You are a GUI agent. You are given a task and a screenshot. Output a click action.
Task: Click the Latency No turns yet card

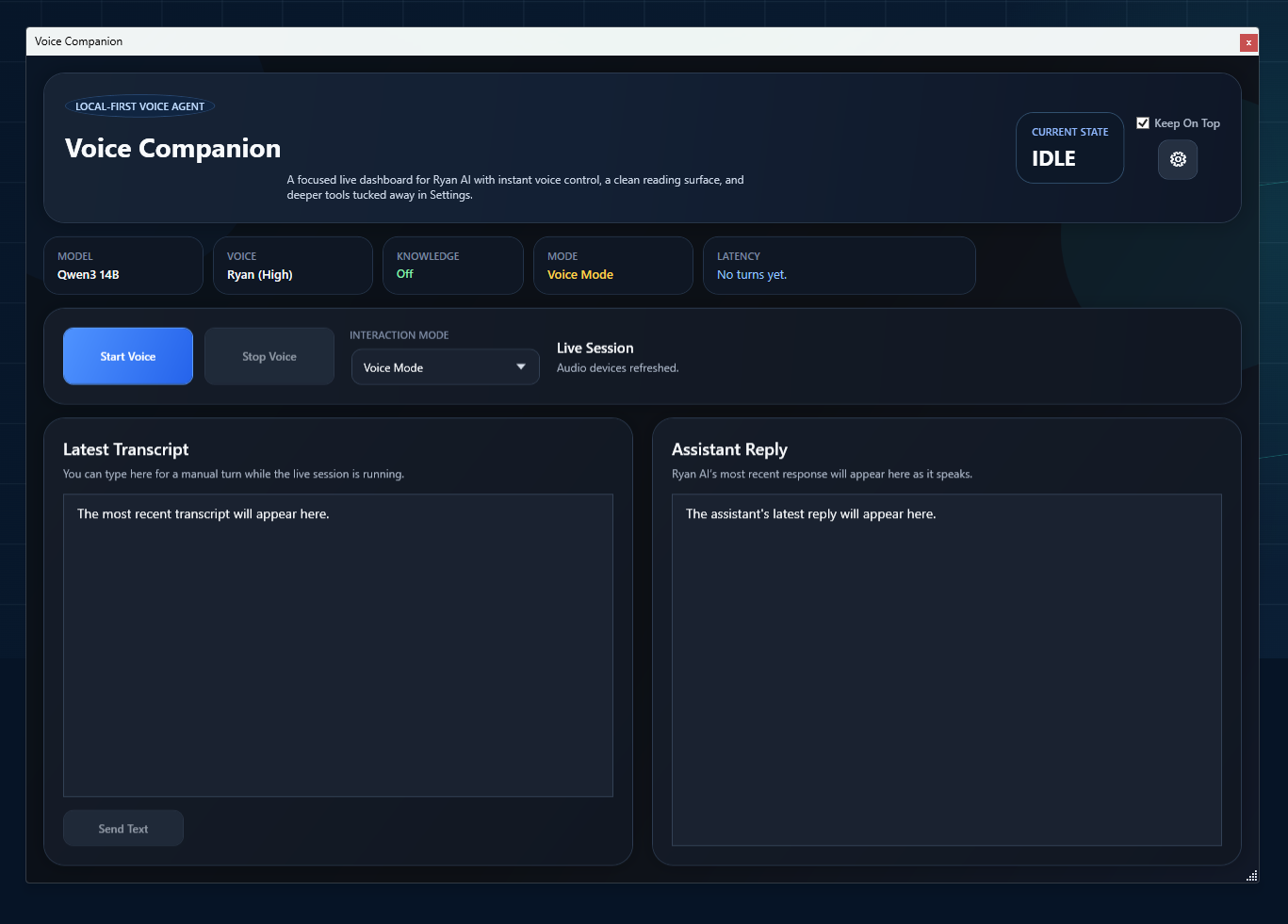pyautogui.click(x=840, y=266)
